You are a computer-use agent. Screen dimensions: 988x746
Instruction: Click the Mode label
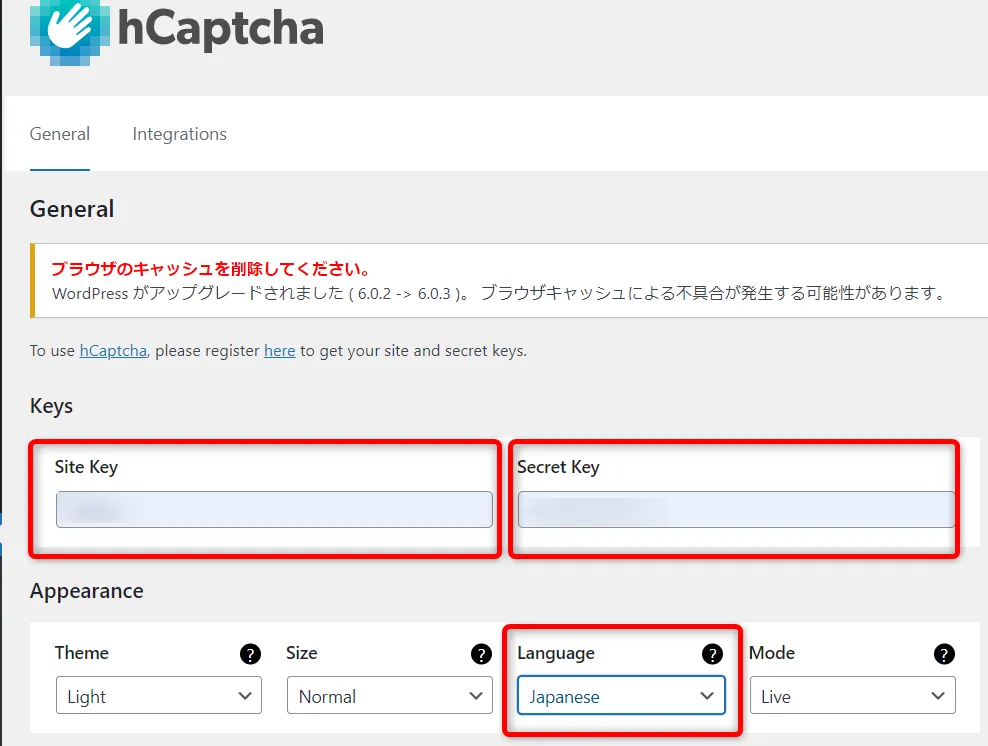[x=771, y=653]
